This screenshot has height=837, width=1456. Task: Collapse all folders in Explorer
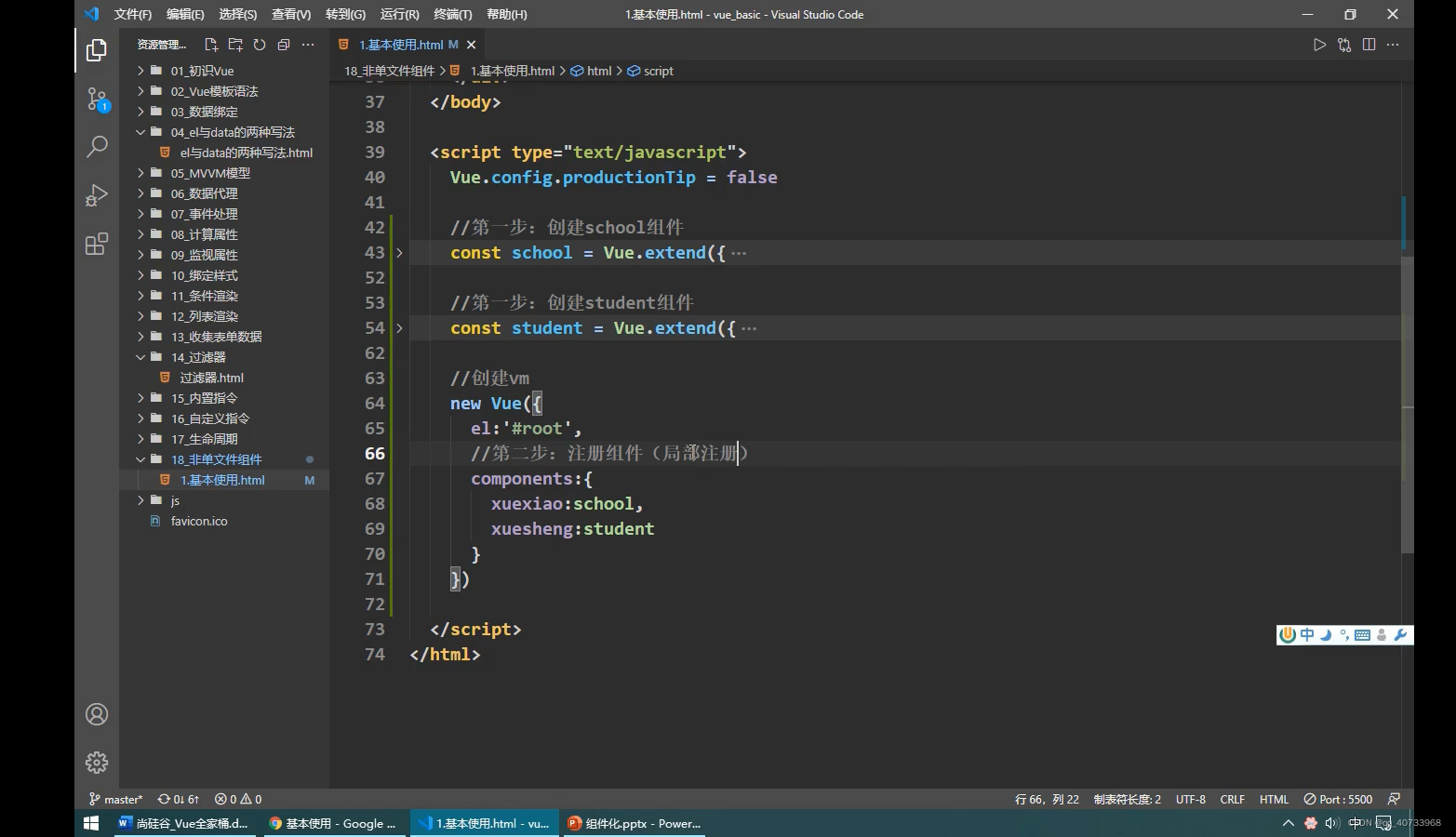284,45
